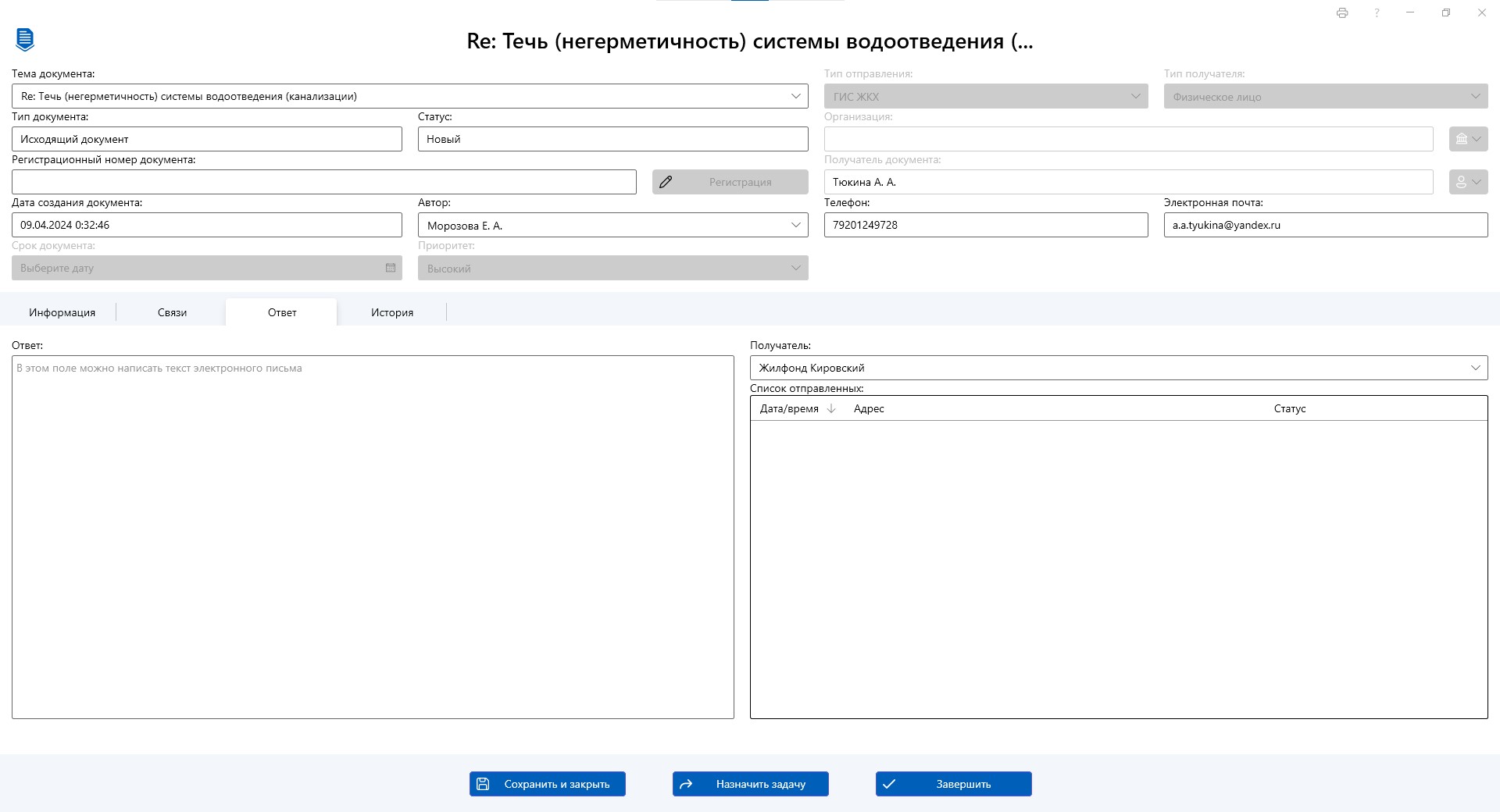Viewport: 1500px width, 812px height.
Task: Click the Статус column header in sent list
Action: coord(1290,408)
